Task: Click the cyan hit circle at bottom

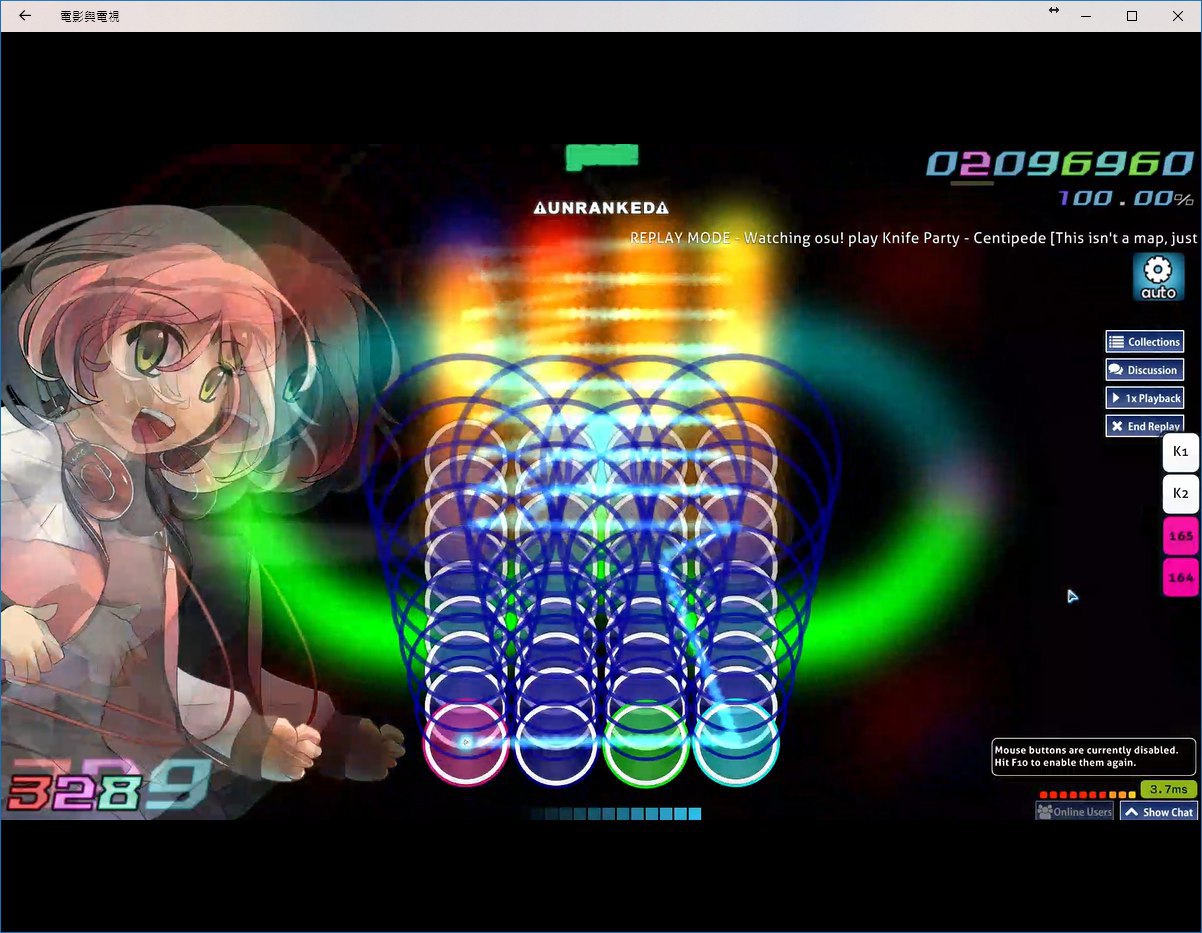Action: pos(735,743)
